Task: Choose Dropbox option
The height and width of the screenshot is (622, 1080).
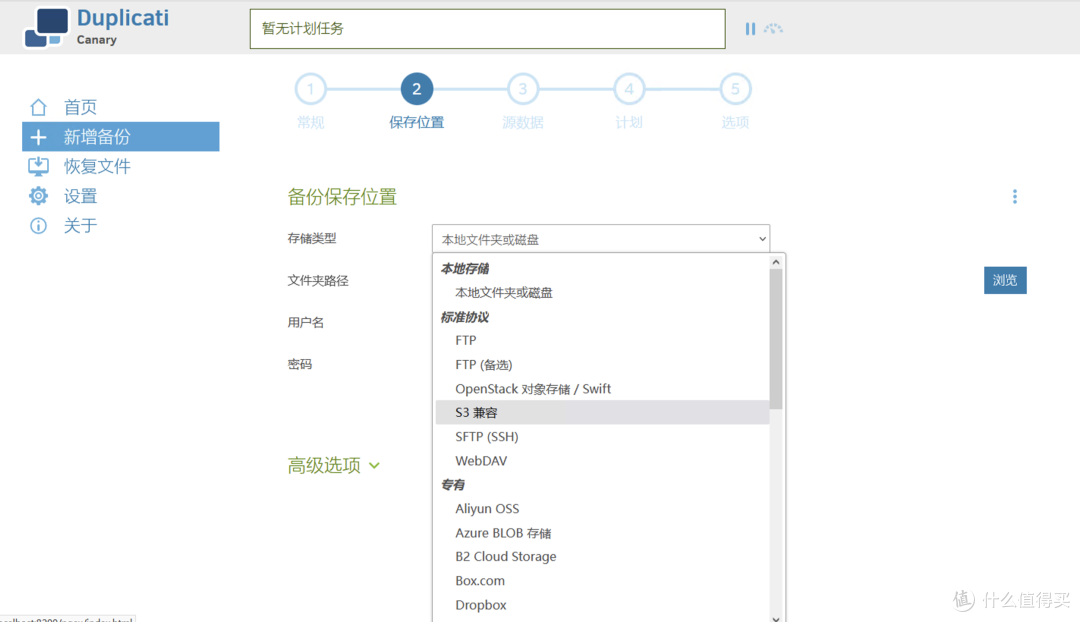Action: [x=603, y=605]
